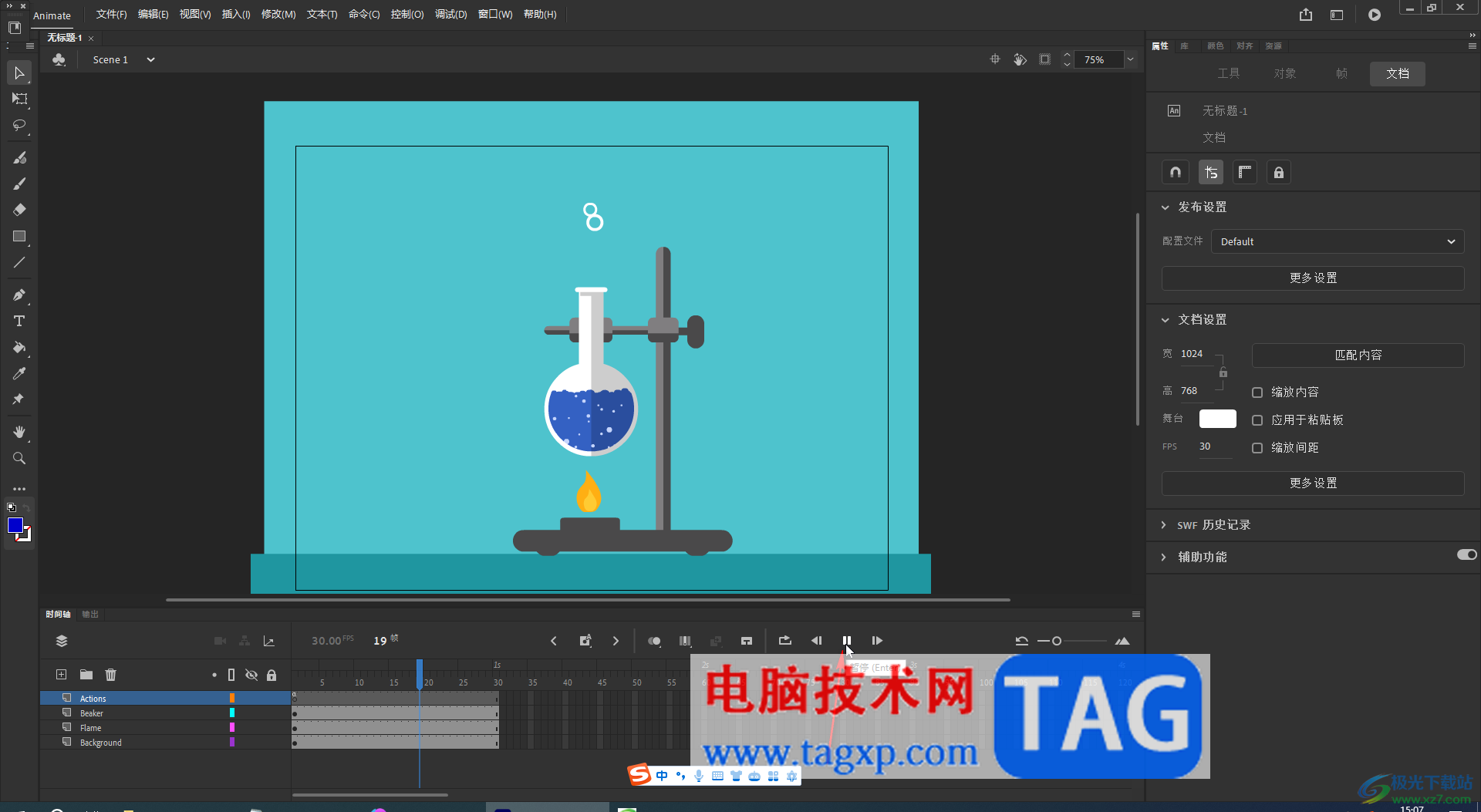Switch to the 对象 properties tab

[1285, 73]
